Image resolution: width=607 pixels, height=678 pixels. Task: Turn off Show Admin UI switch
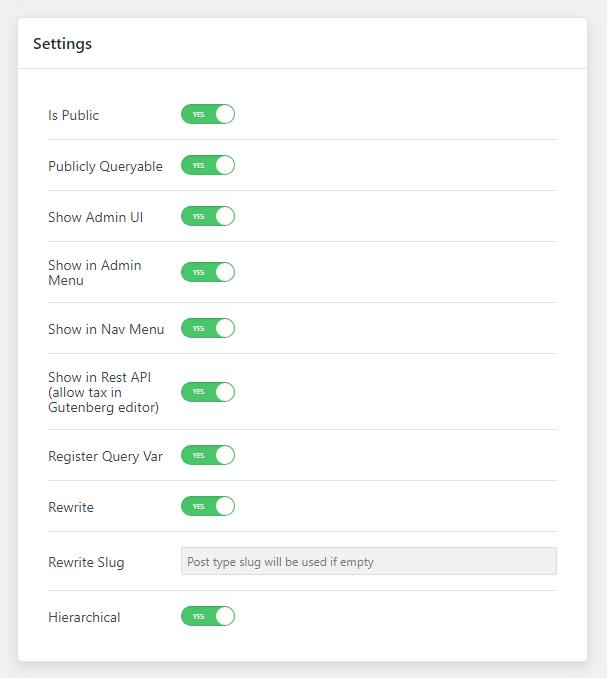click(208, 216)
